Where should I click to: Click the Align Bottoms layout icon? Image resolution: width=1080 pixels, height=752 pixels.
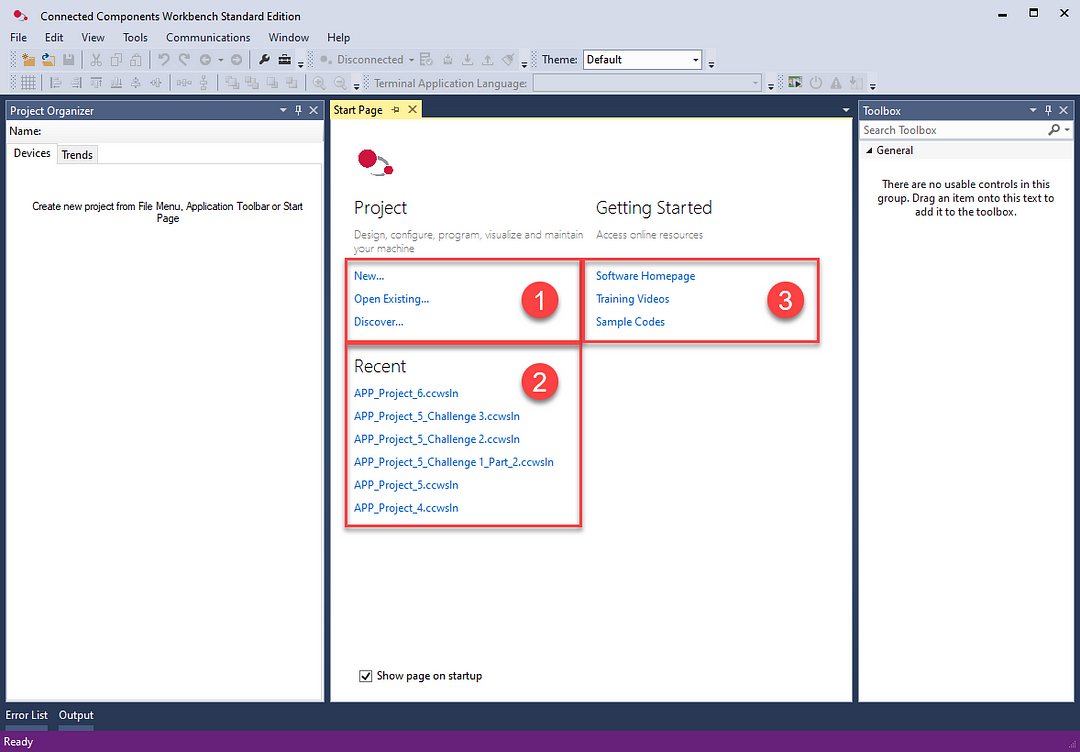(116, 83)
